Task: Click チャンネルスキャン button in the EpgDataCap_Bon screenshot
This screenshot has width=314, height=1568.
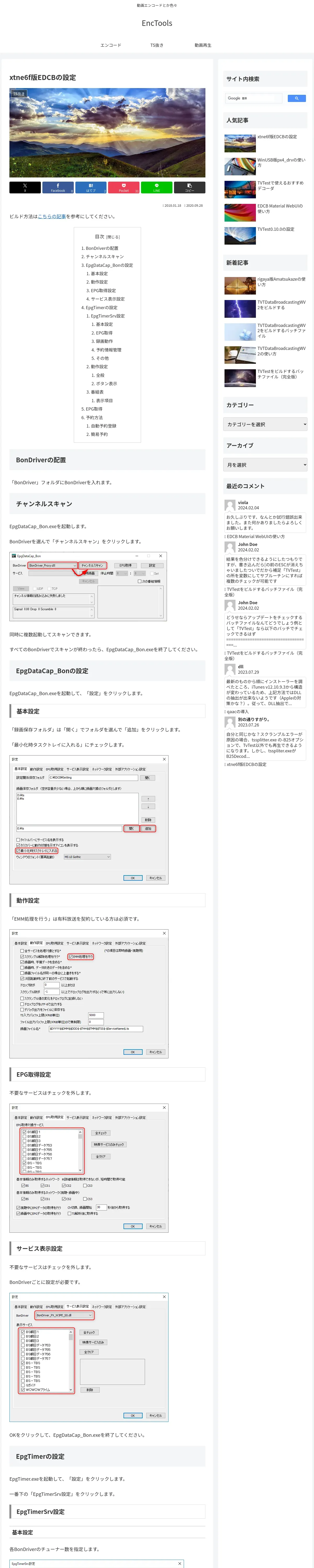Action: [x=93, y=566]
